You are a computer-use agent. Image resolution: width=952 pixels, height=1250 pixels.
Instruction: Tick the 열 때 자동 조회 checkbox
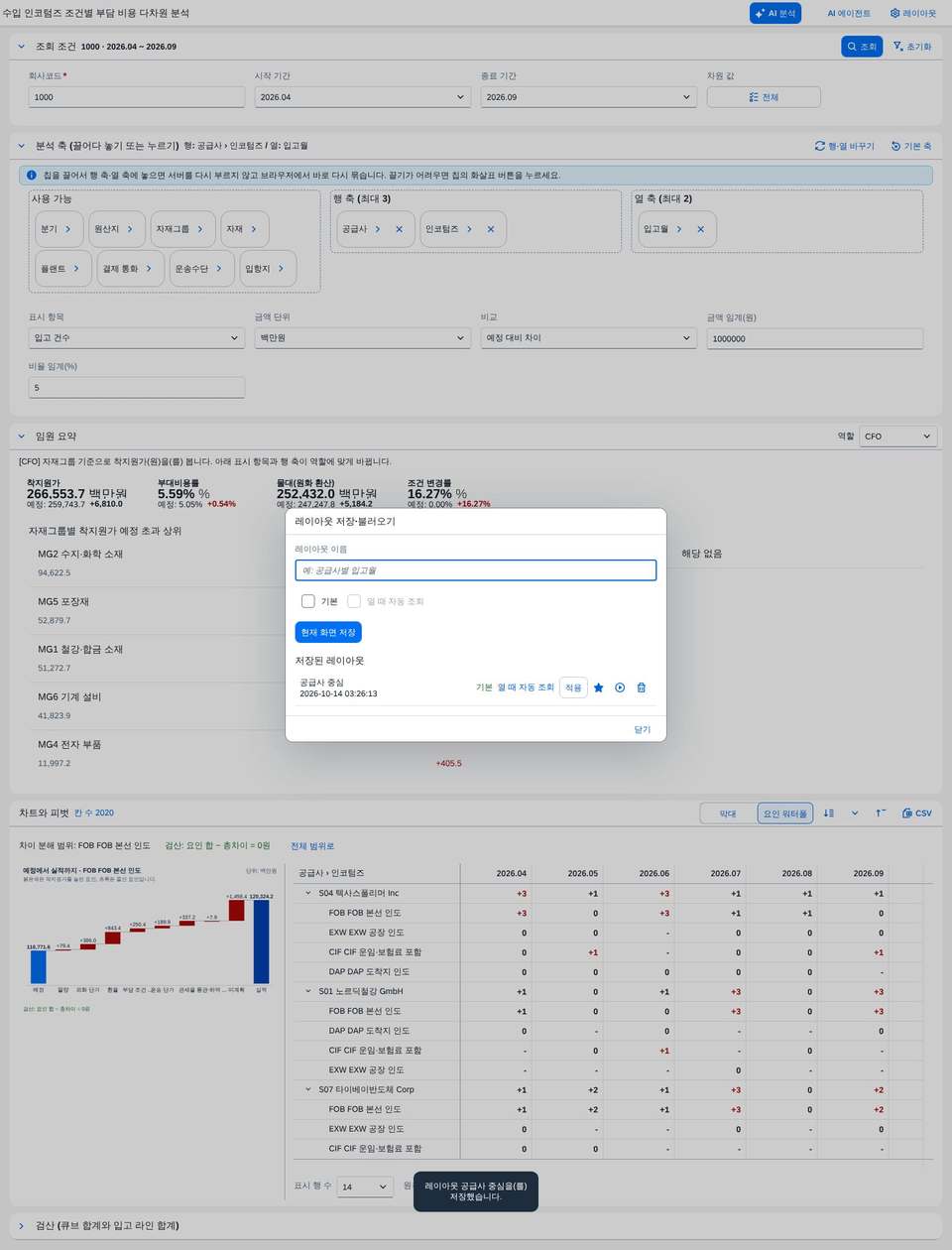354,601
